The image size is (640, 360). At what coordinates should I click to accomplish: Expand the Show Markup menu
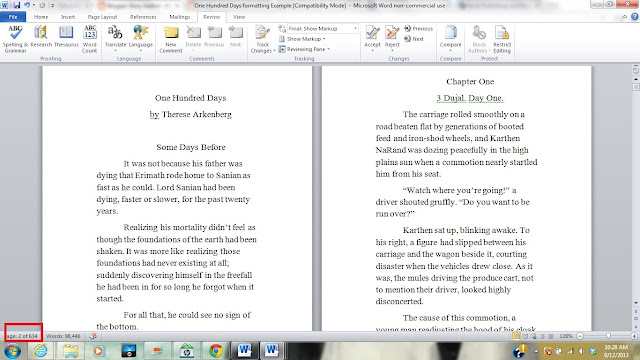302,39
